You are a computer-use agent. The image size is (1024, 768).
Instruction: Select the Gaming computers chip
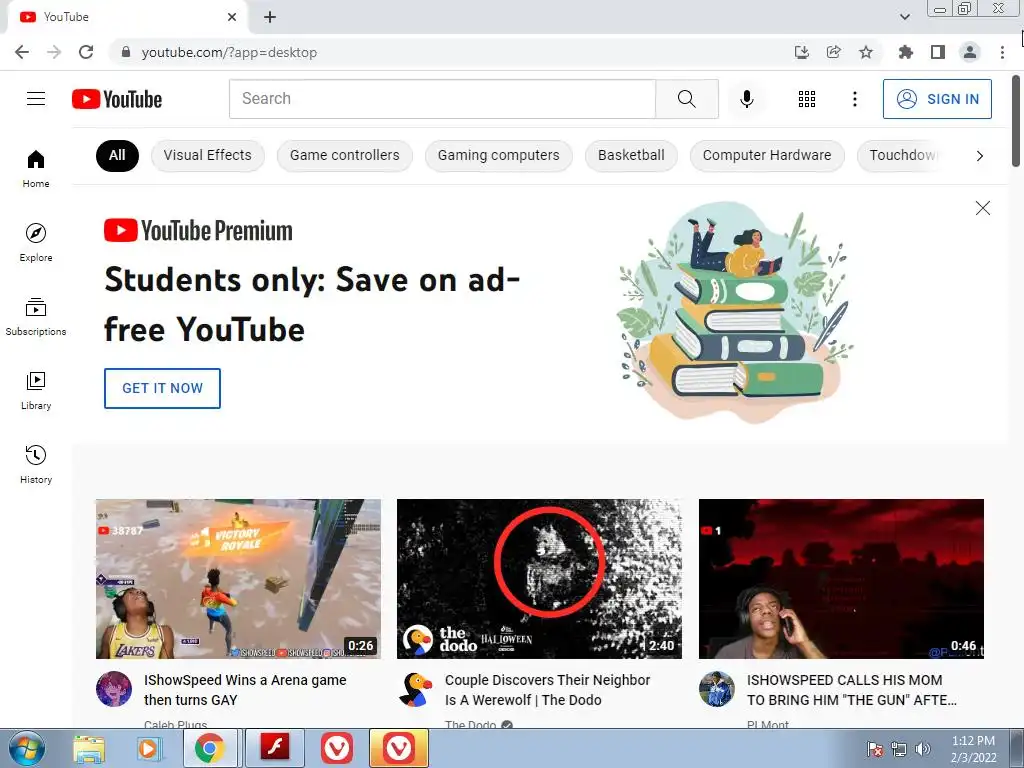pos(498,155)
